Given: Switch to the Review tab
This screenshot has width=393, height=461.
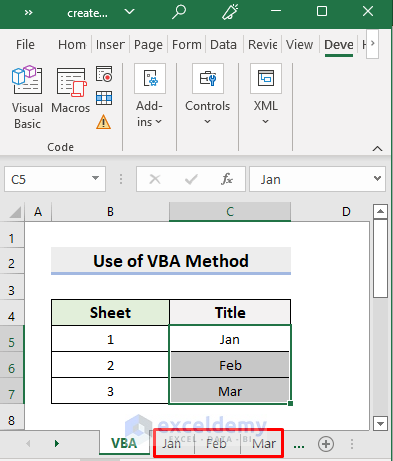Looking at the screenshot, I should pyautogui.click(x=263, y=44).
